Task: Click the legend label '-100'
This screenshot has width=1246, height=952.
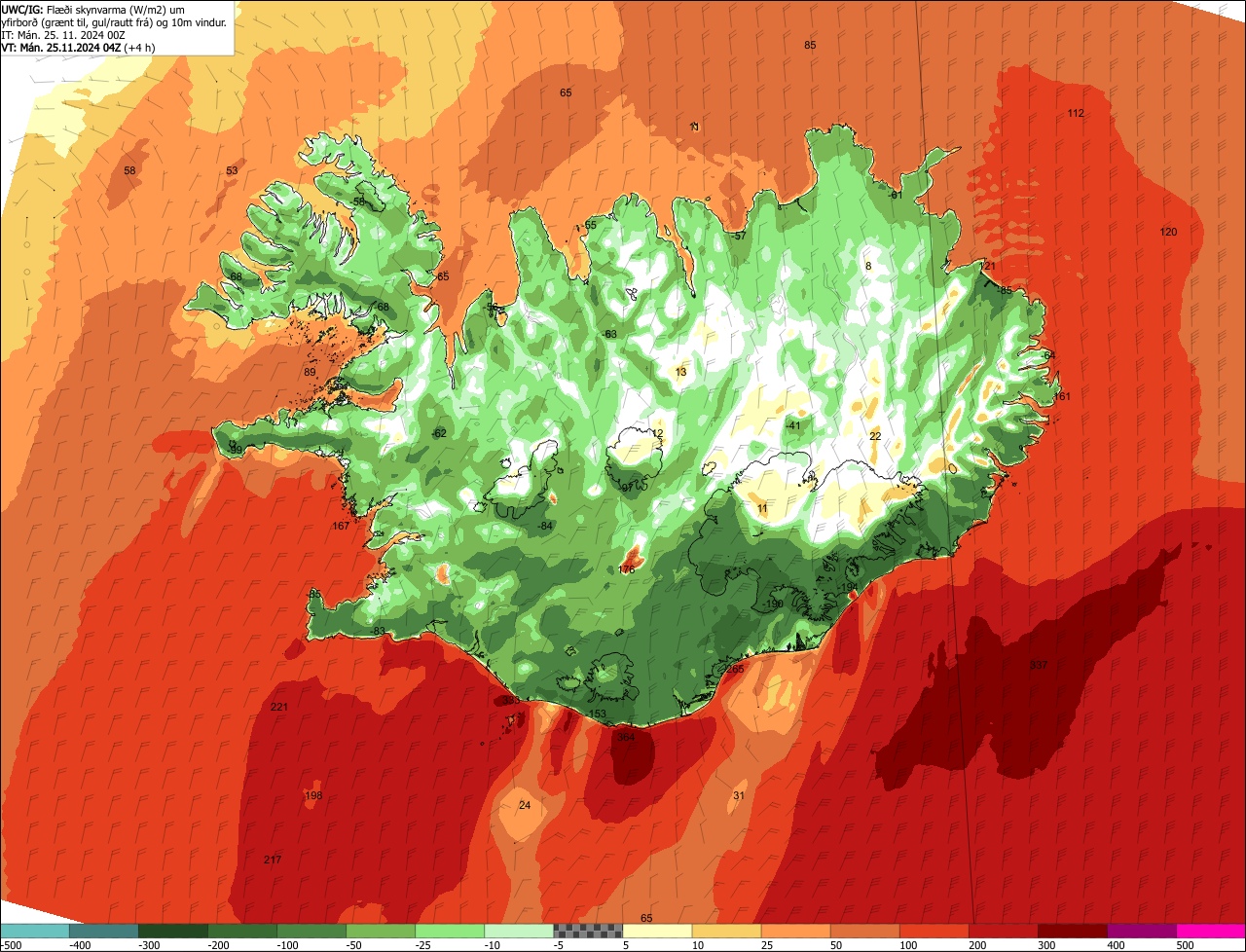Action: tap(287, 944)
